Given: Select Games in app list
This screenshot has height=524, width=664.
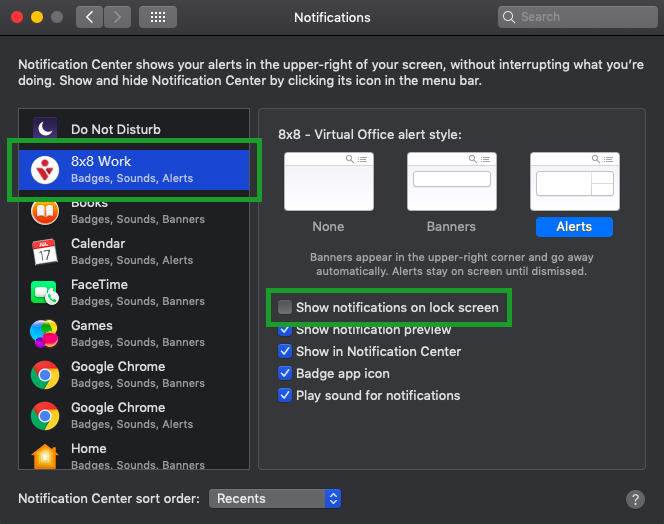Looking at the screenshot, I should (134, 333).
